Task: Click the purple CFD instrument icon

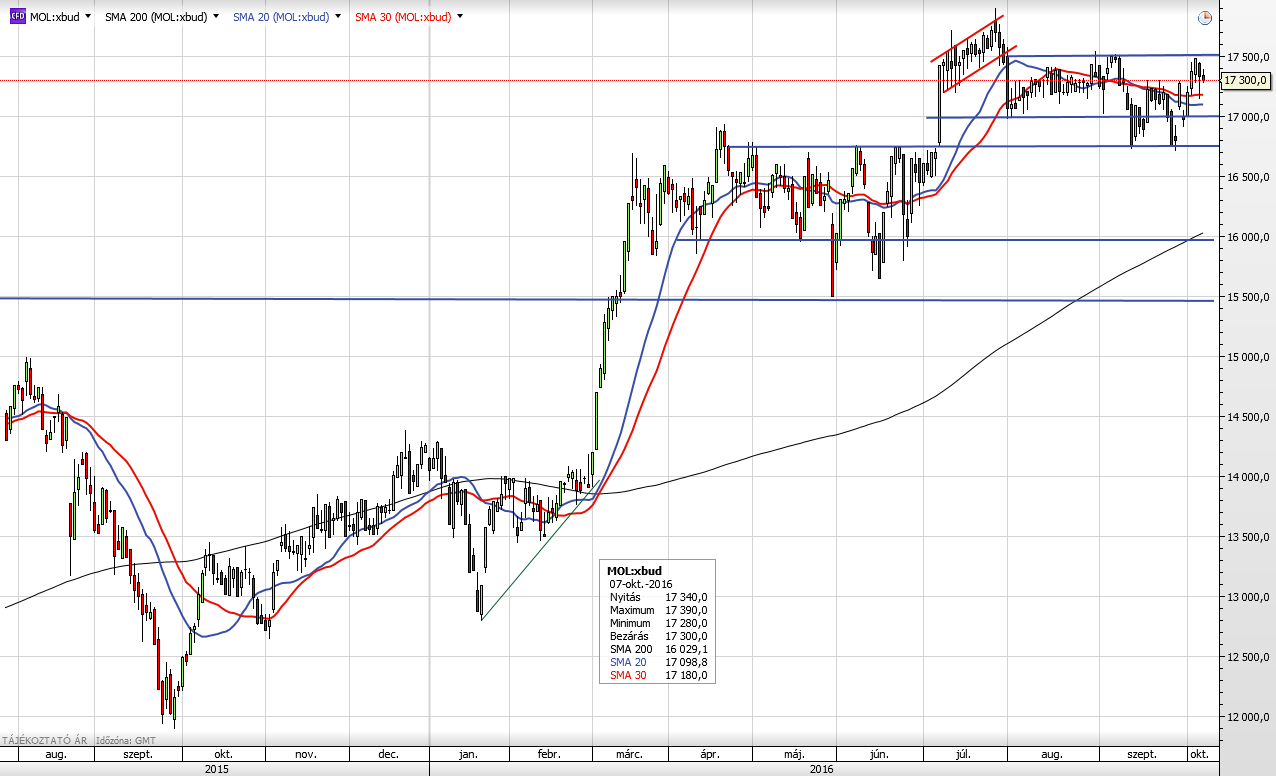Action: [x=17, y=17]
